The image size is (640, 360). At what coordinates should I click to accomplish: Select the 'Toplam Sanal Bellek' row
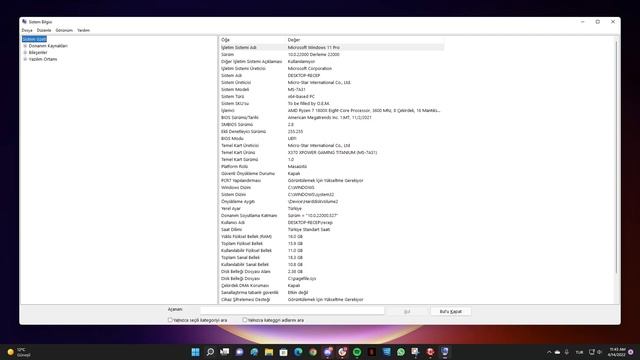tap(332, 258)
